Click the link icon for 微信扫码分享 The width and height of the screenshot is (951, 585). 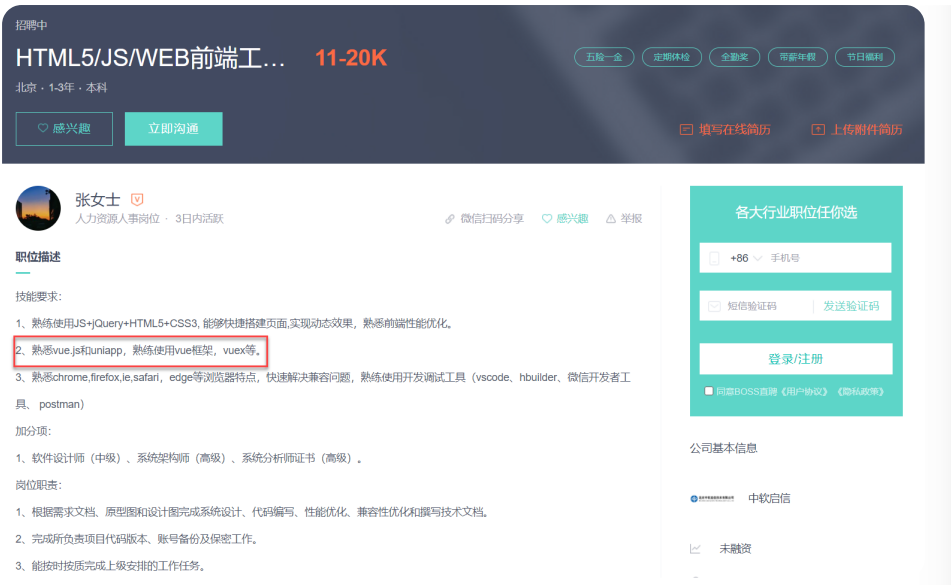coord(450,218)
